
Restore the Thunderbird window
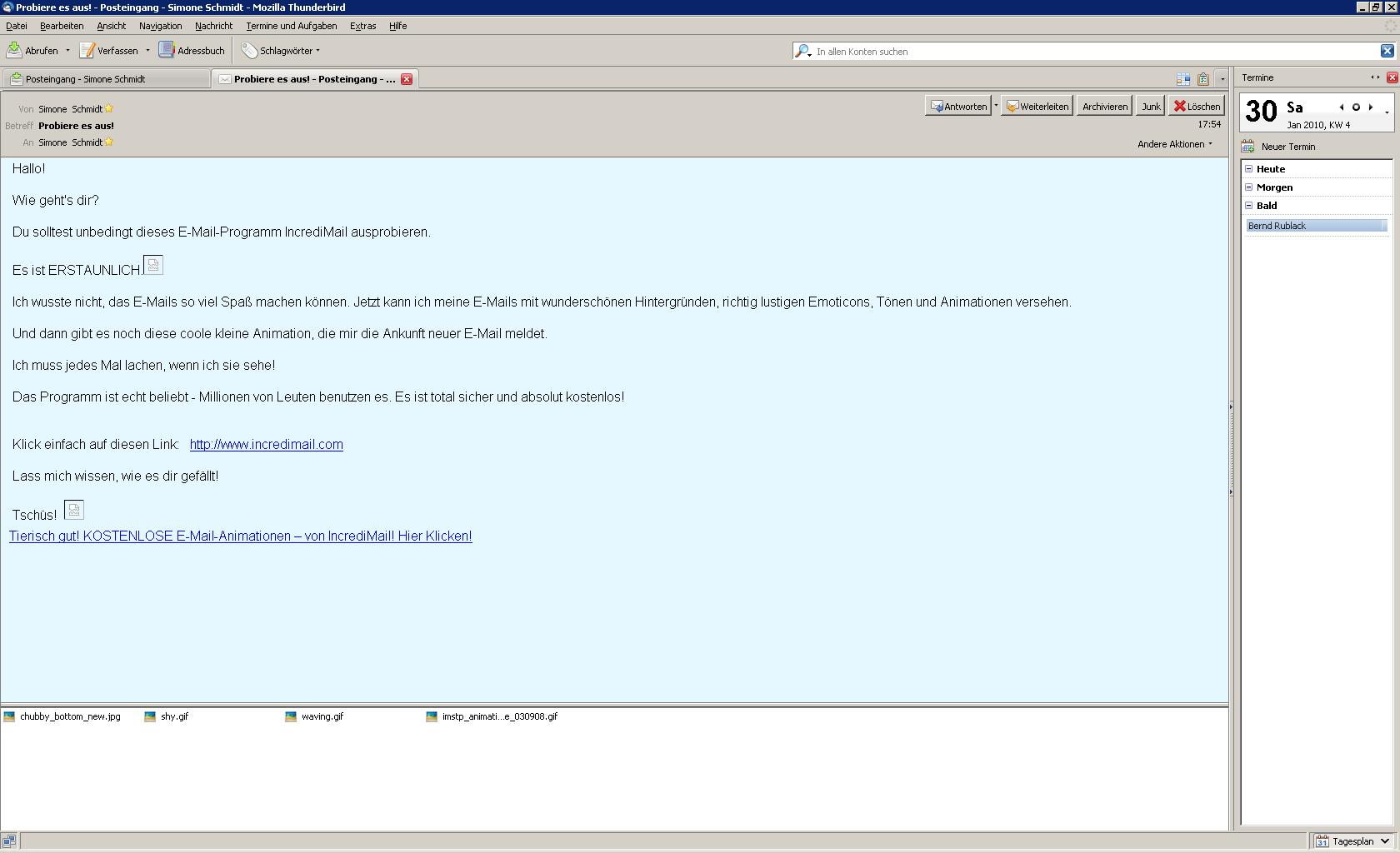1376,7
